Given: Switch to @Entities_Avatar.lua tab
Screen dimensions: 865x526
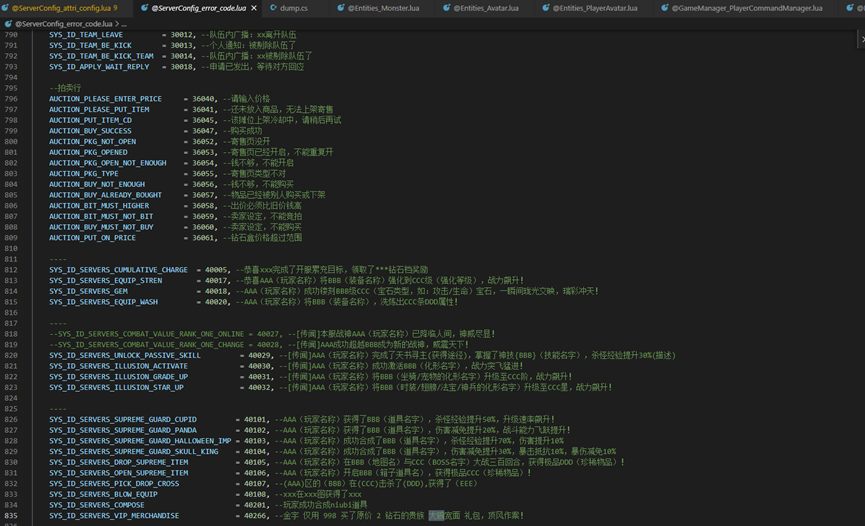Looking at the screenshot, I should 485,8.
